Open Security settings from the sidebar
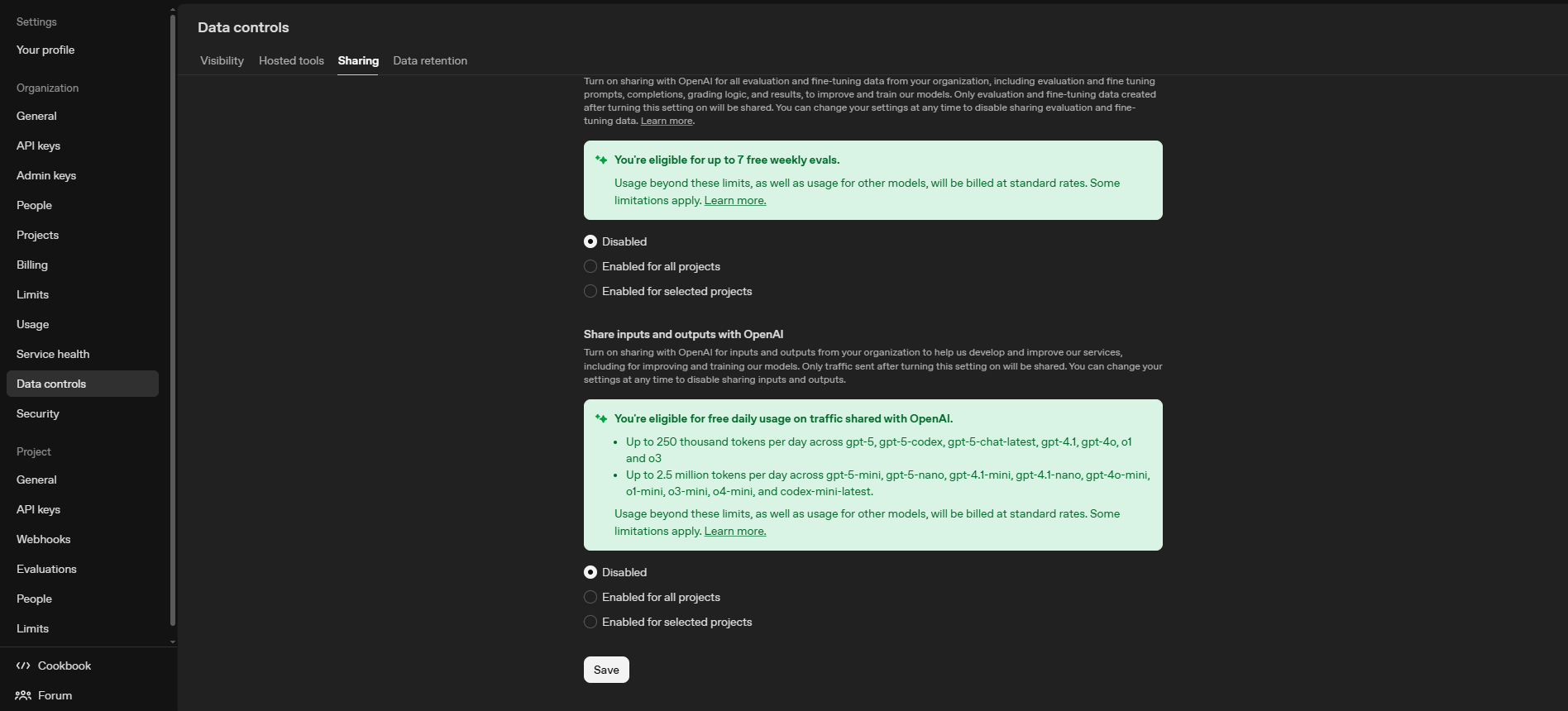The width and height of the screenshot is (1568, 711). point(37,413)
